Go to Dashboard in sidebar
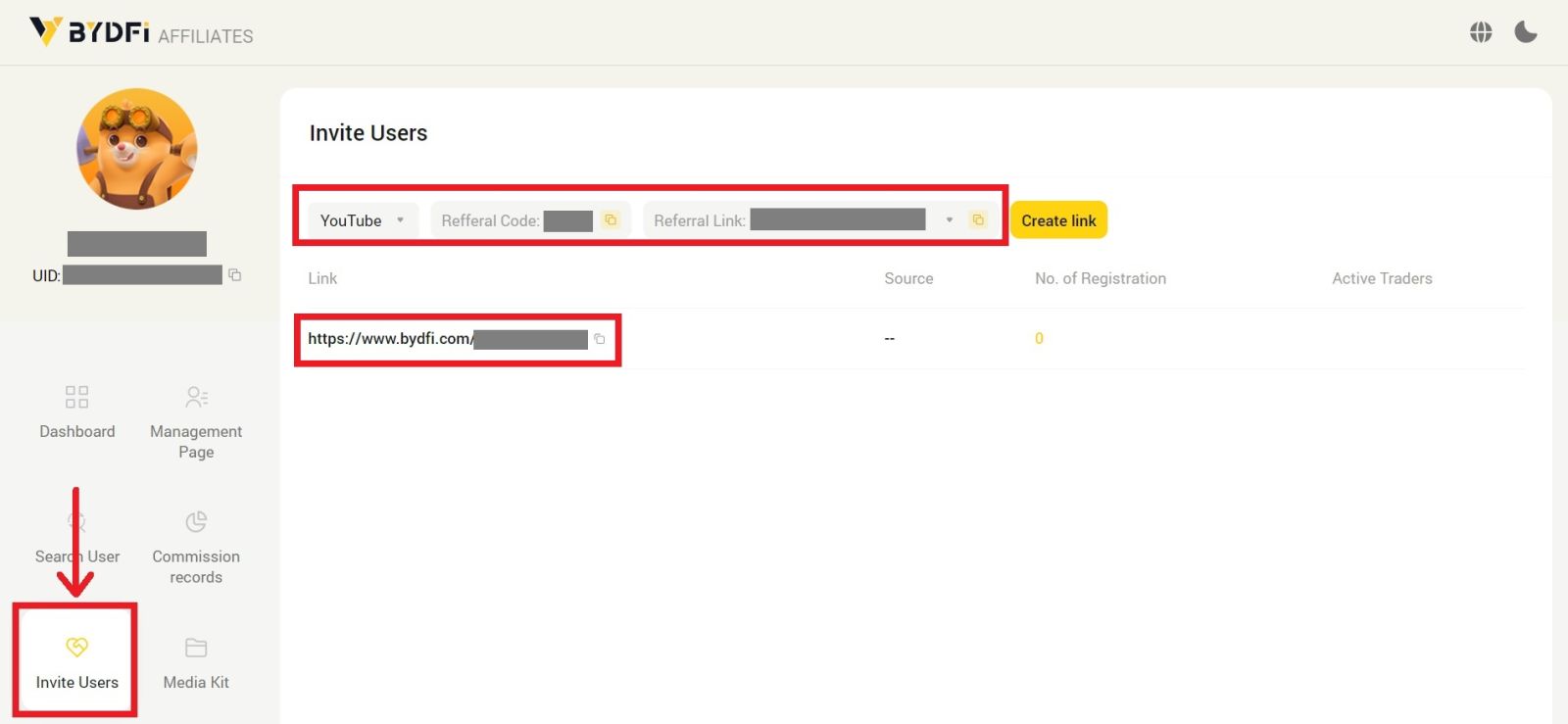Screen dimensions: 1568x724 (x=76, y=411)
